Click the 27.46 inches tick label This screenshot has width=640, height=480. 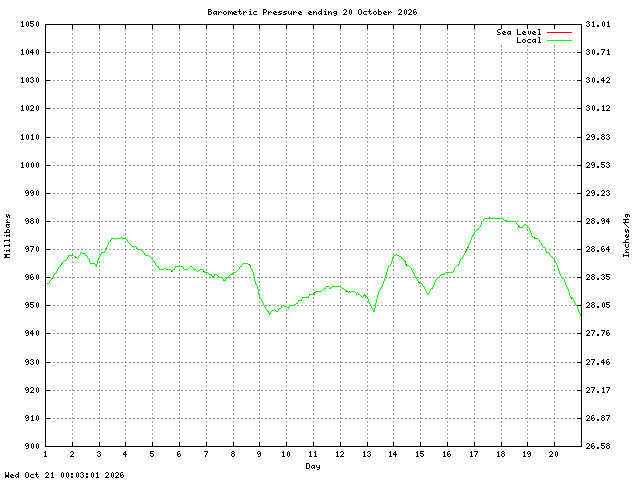tap(598, 362)
